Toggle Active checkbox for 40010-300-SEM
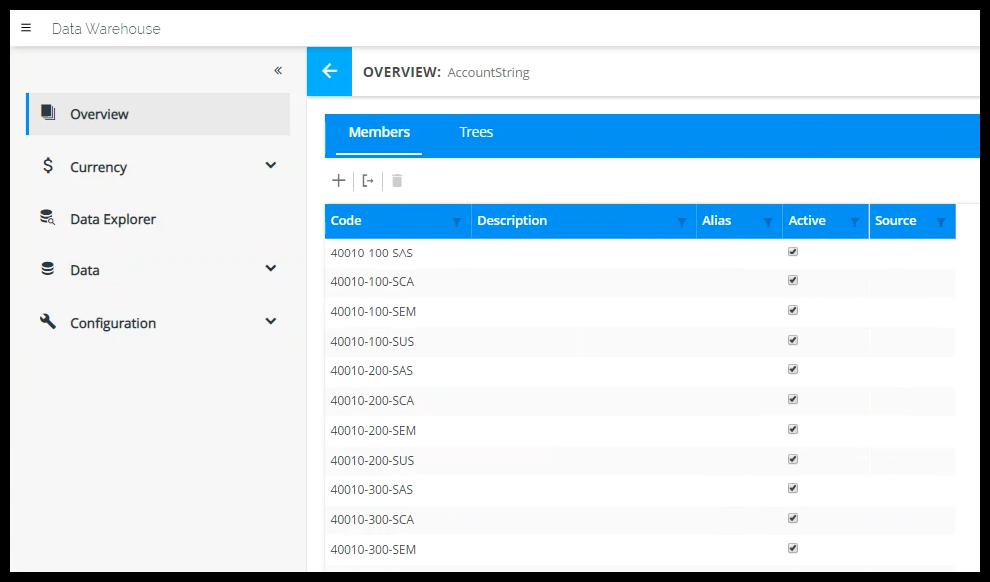This screenshot has height=582, width=990. (x=793, y=548)
